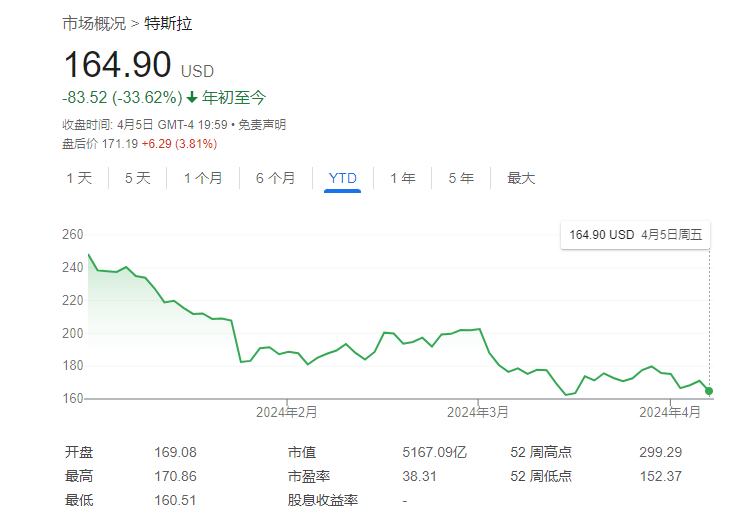
Task: Click the +6.29 (3.81%) after-hours change
Action: [x=179, y=144]
